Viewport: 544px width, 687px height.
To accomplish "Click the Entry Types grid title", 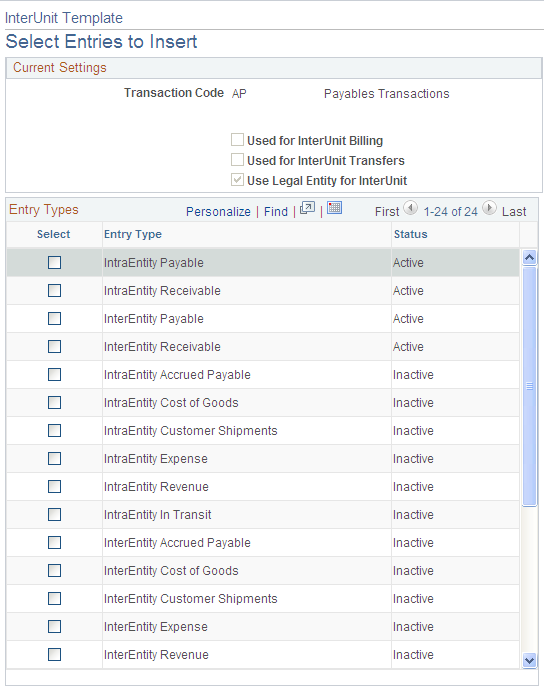I will coord(44,210).
